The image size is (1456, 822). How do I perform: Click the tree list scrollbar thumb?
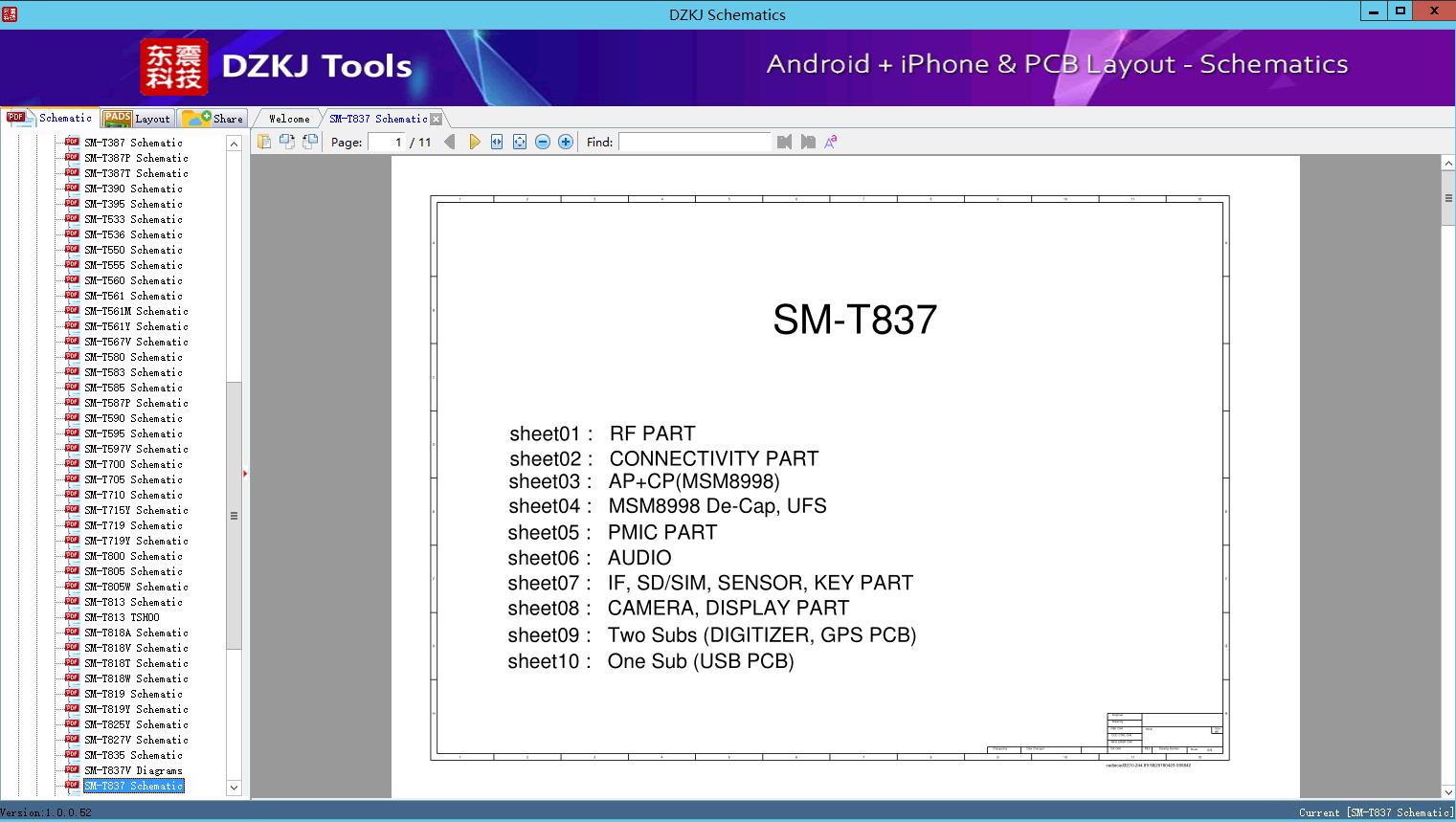click(234, 515)
